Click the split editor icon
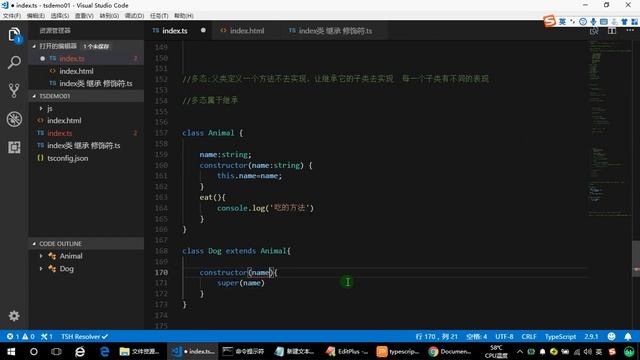Screen dimensions: 640x360 [612, 31]
